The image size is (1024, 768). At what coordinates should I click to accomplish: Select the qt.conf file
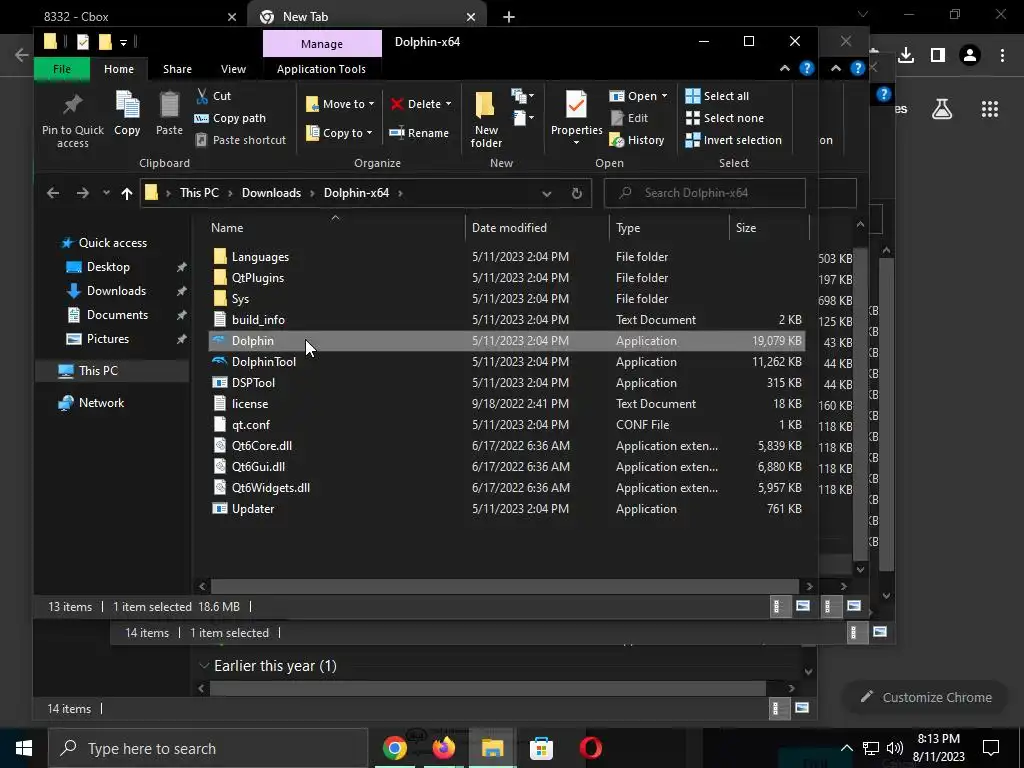pos(506,424)
